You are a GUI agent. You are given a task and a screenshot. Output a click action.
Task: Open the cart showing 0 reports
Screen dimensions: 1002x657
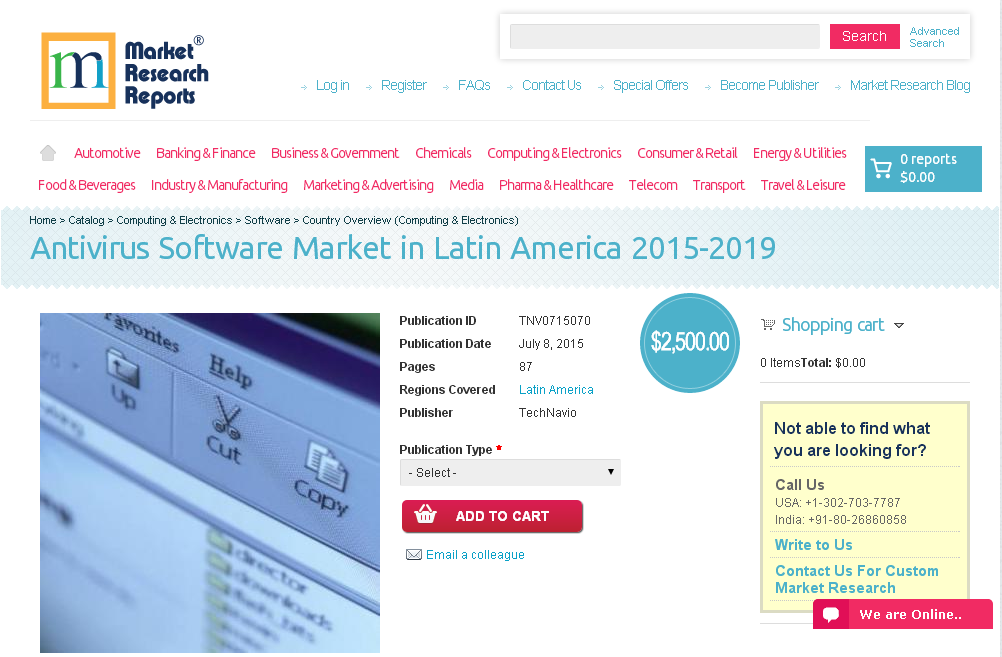(x=922, y=168)
